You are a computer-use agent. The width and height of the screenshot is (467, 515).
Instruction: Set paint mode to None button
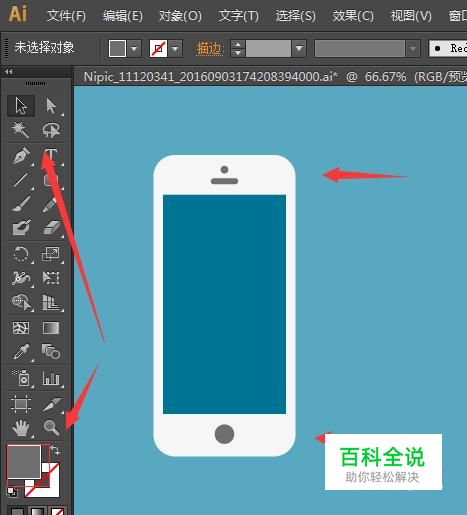pos(57,511)
